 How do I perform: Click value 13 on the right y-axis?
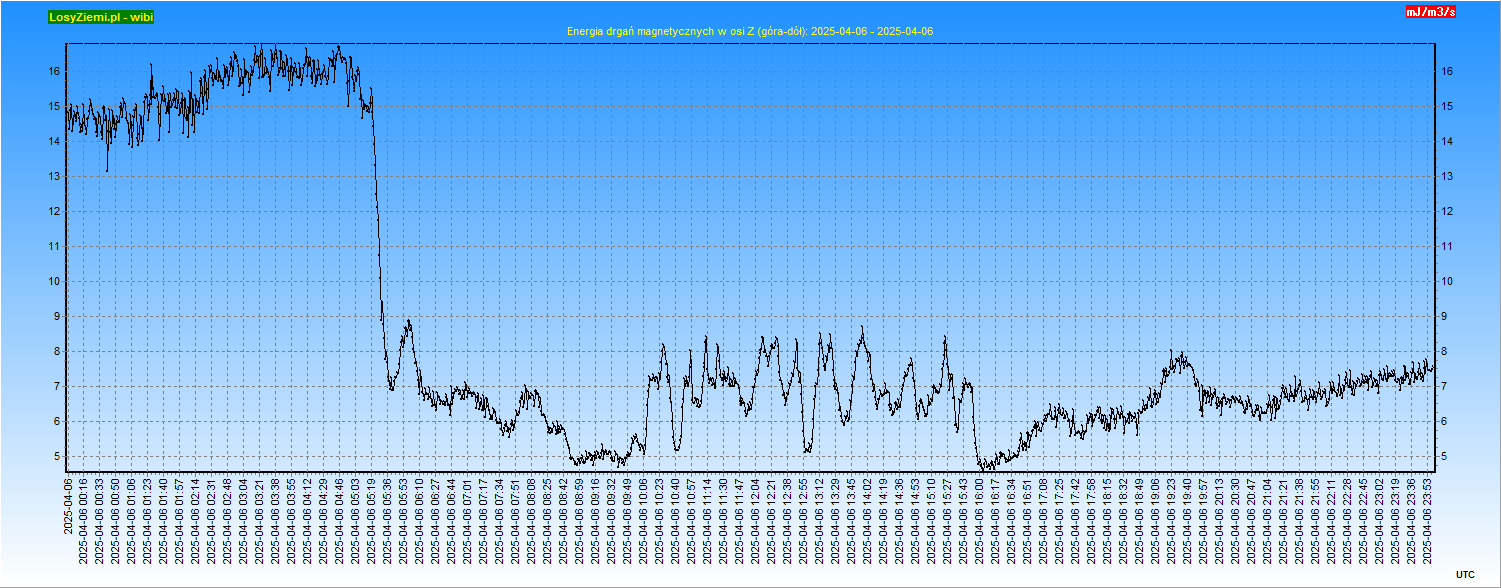pyautogui.click(x=1447, y=177)
